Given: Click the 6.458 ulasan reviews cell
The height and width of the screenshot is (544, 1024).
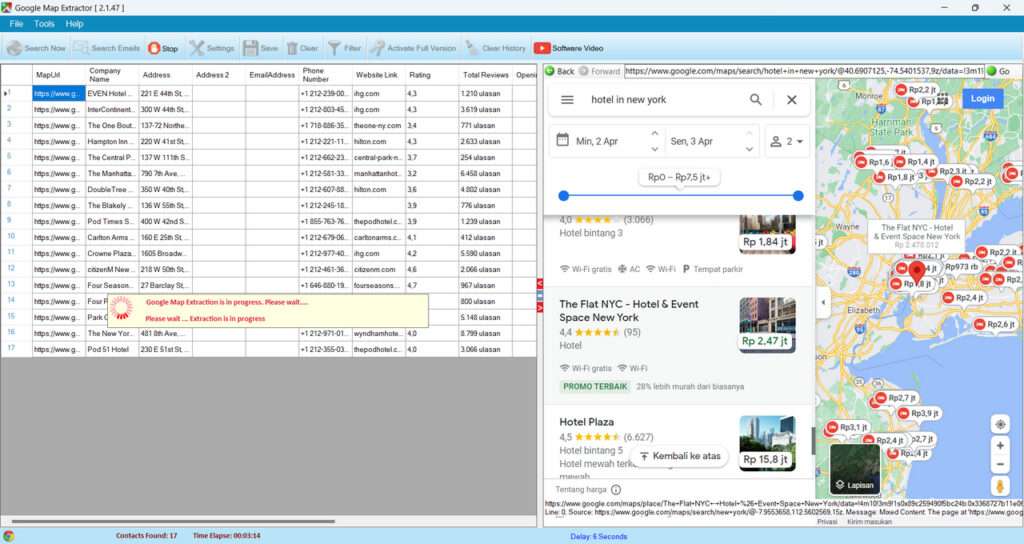Looking at the screenshot, I should pyautogui.click(x=485, y=174).
